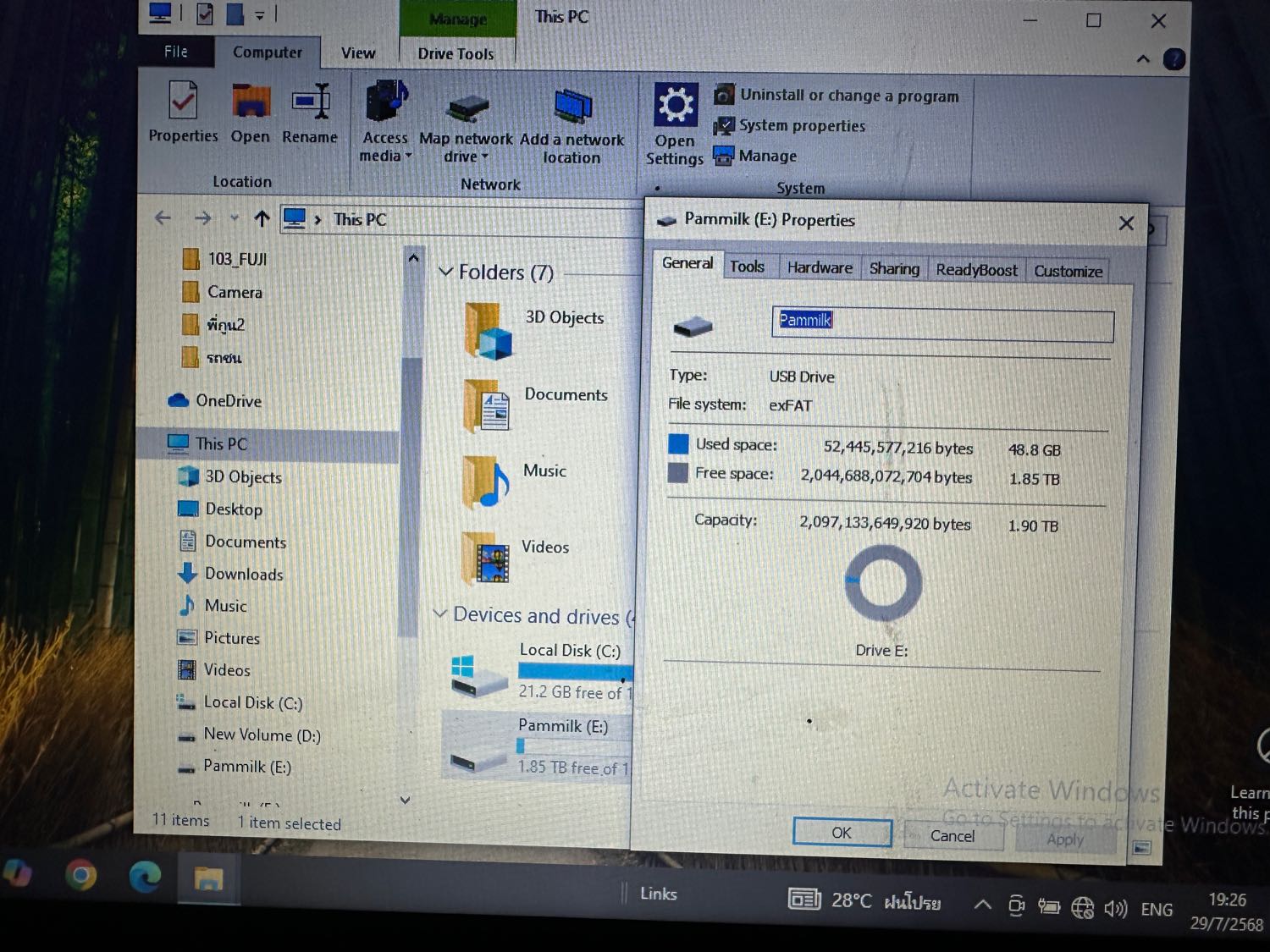This screenshot has width=1270, height=952.
Task: Switch to the View ribbon tab
Action: pyautogui.click(x=358, y=53)
